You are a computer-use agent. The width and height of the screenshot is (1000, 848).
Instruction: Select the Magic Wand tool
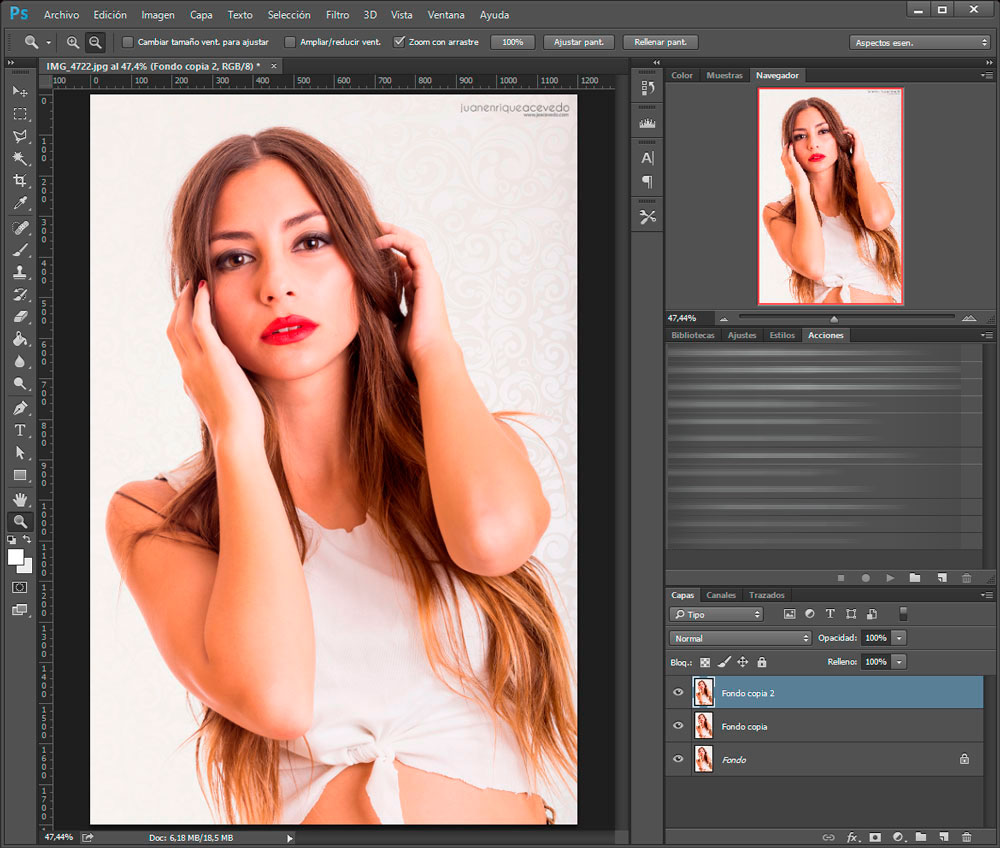[x=20, y=158]
